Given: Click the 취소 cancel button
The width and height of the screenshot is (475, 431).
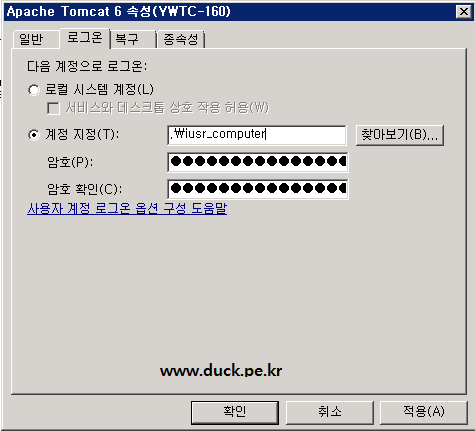Looking at the screenshot, I should pyautogui.click(x=330, y=412).
